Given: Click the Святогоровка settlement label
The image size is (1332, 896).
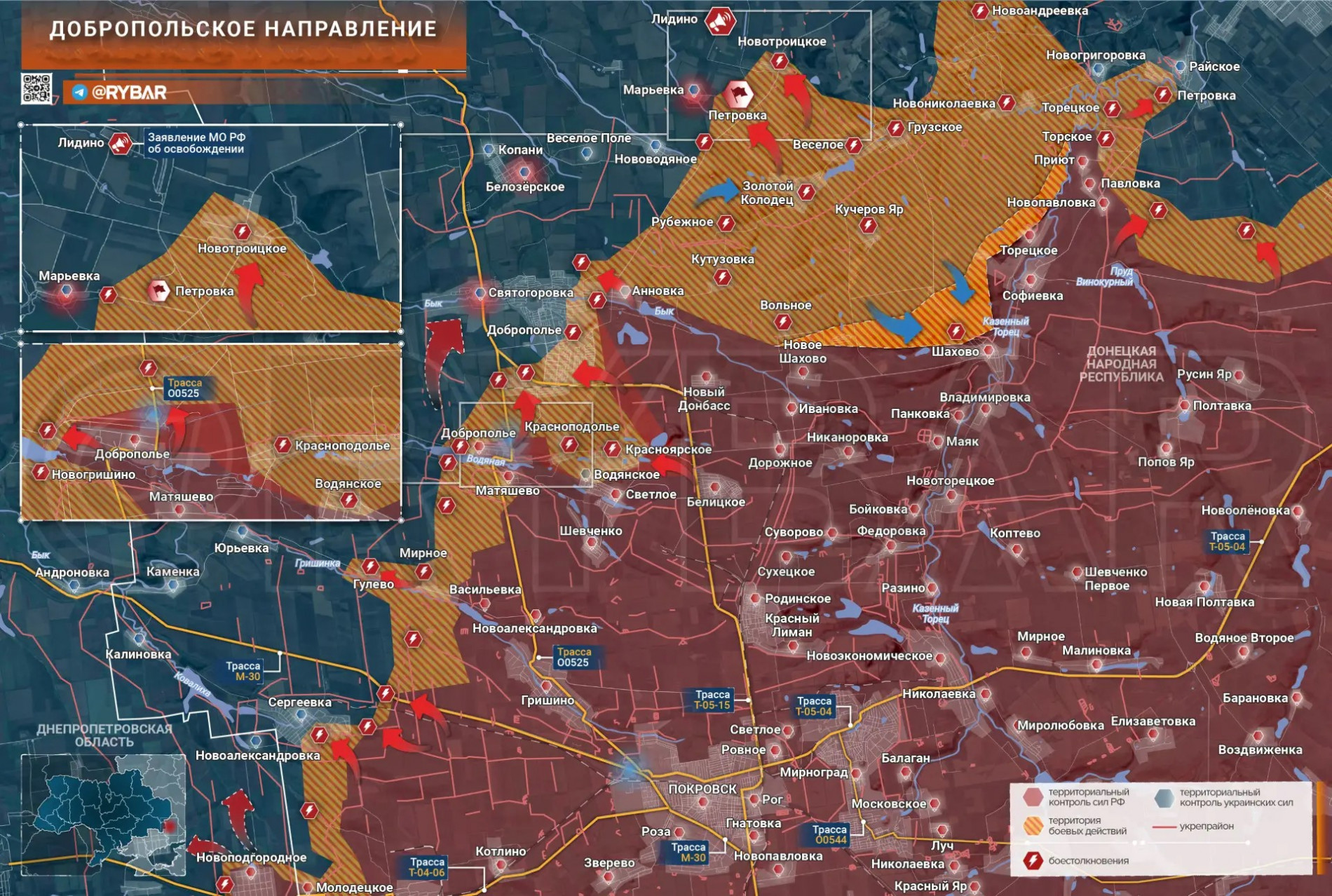Looking at the screenshot, I should 531,292.
